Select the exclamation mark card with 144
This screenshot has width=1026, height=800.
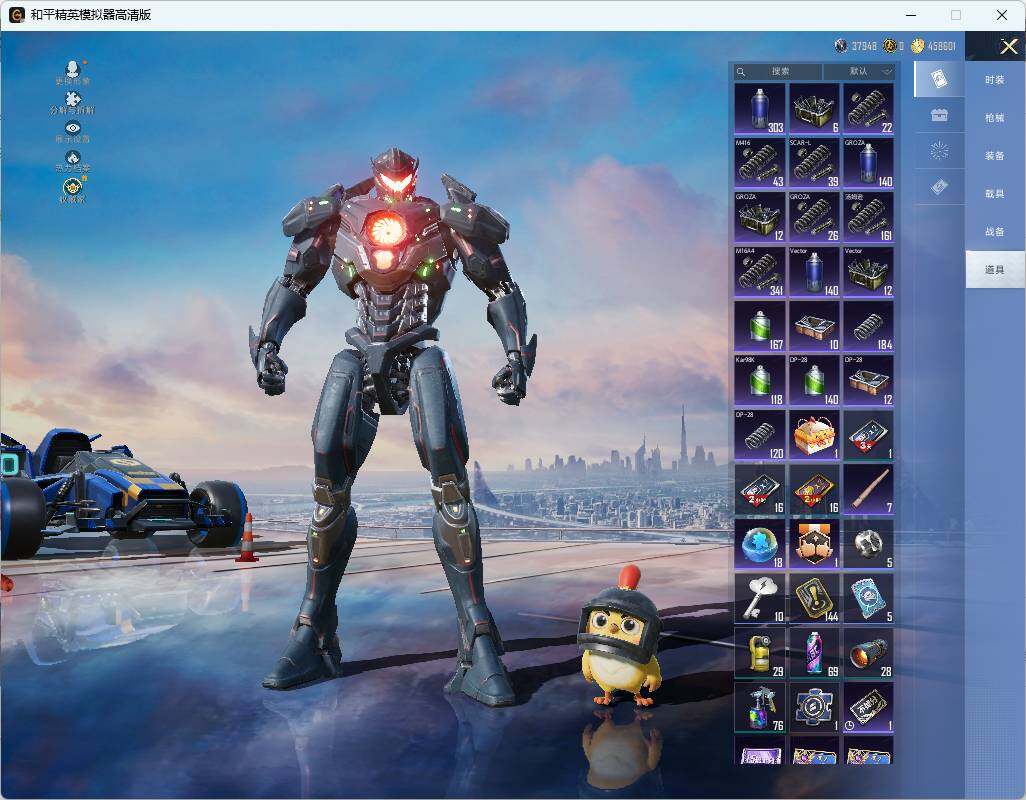click(814, 598)
